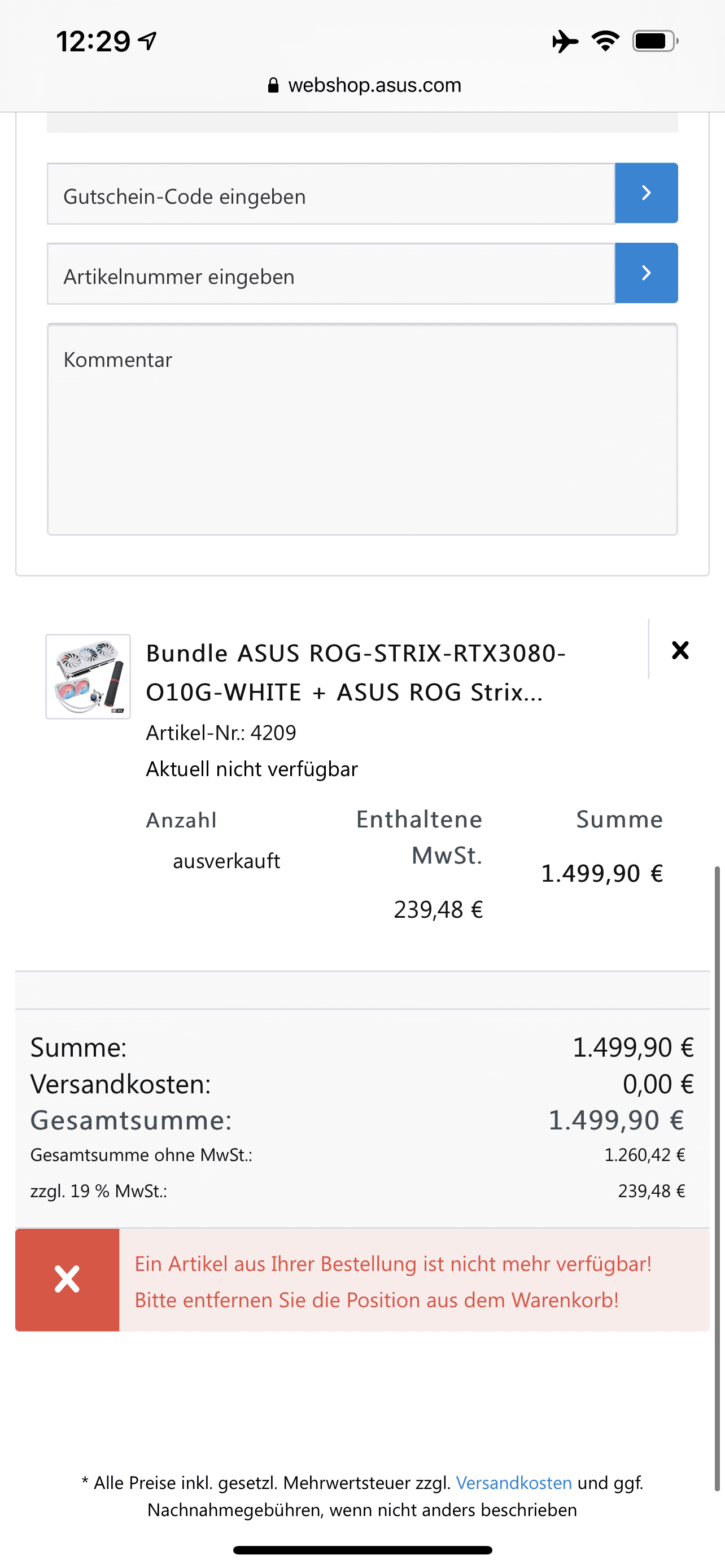Image resolution: width=725 pixels, height=1568 pixels.
Task: Tap the Wi-Fi icon in the status bar
Action: (x=605, y=41)
